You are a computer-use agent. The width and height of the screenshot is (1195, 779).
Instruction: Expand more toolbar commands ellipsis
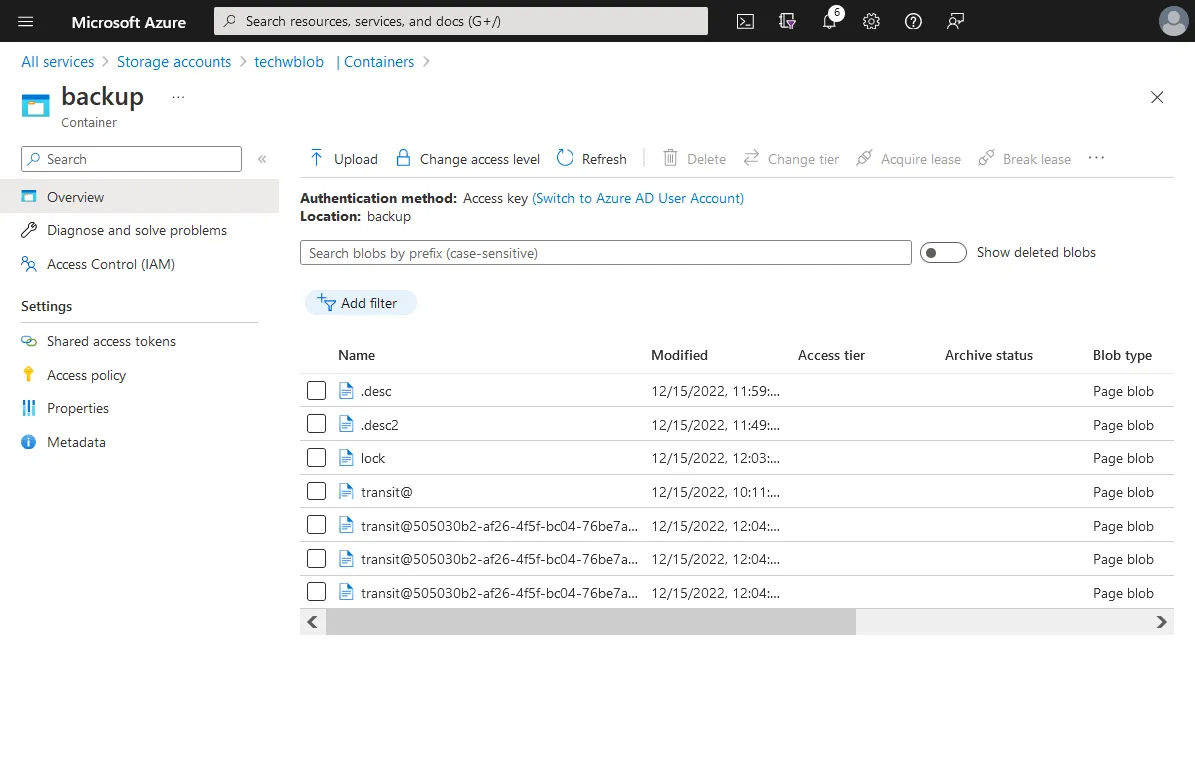[x=1096, y=158]
